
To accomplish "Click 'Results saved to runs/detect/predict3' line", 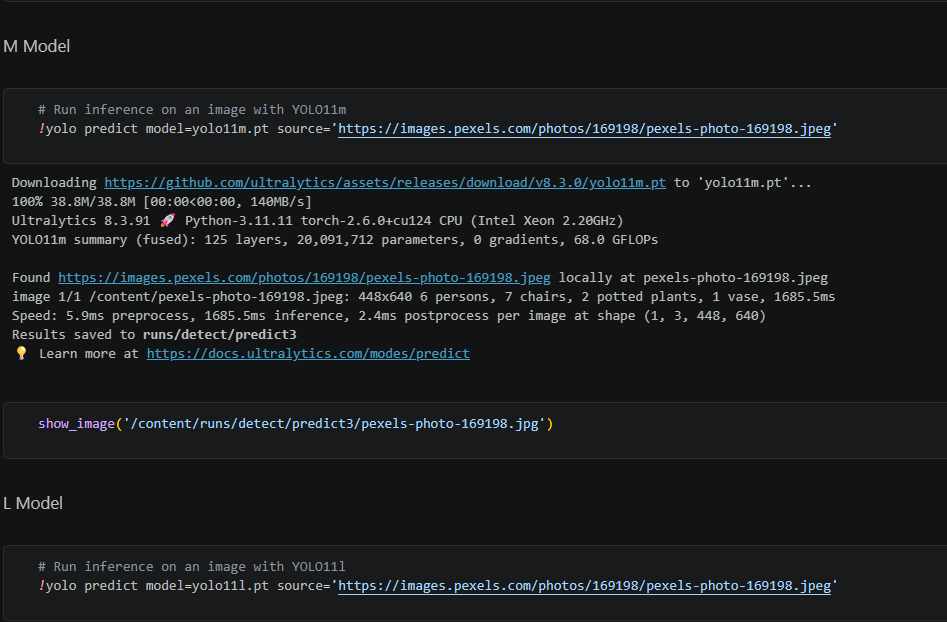I will point(154,335).
